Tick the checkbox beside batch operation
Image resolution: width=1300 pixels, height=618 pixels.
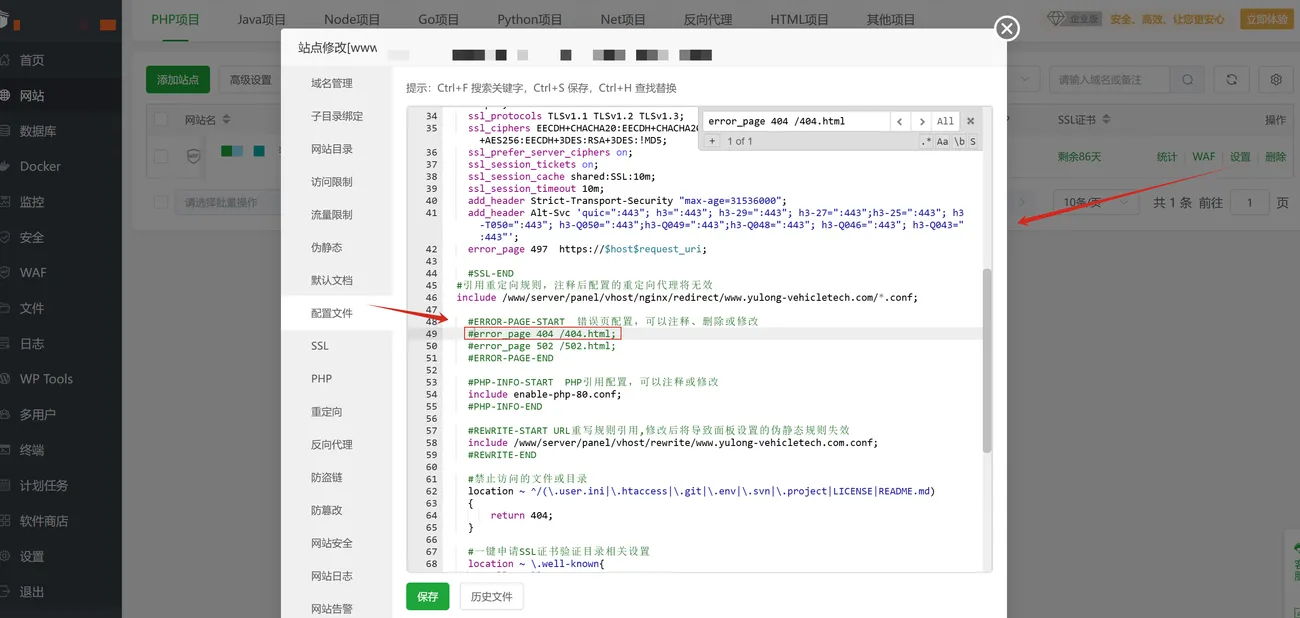(161, 202)
